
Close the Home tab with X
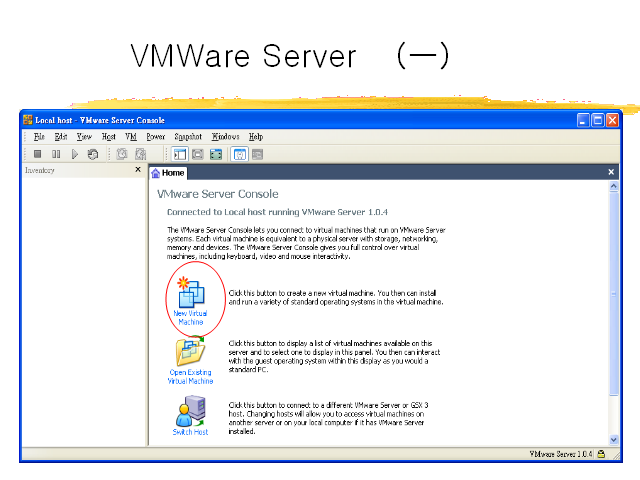click(x=611, y=172)
